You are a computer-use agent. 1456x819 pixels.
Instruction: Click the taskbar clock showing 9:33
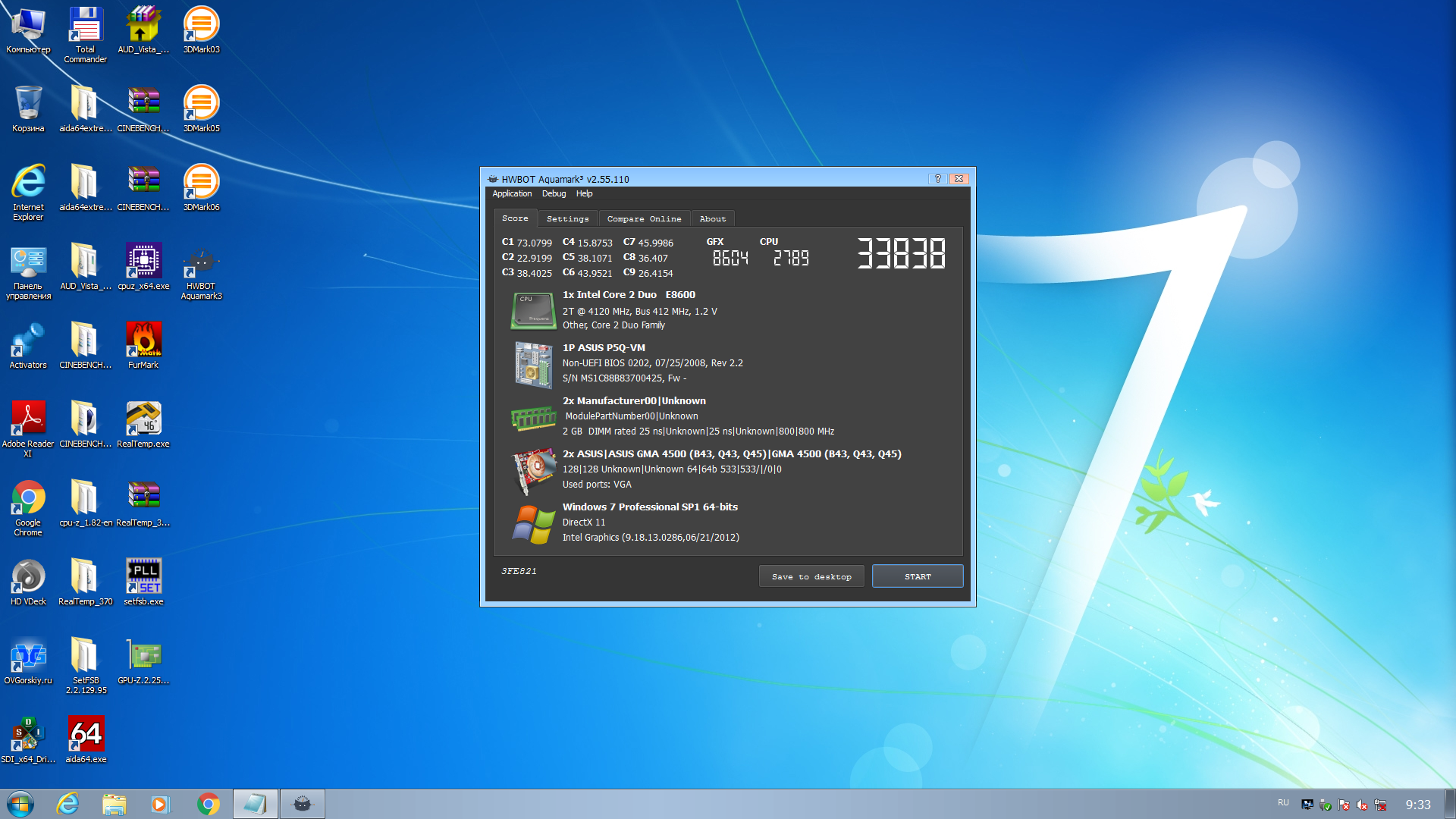point(1418,805)
